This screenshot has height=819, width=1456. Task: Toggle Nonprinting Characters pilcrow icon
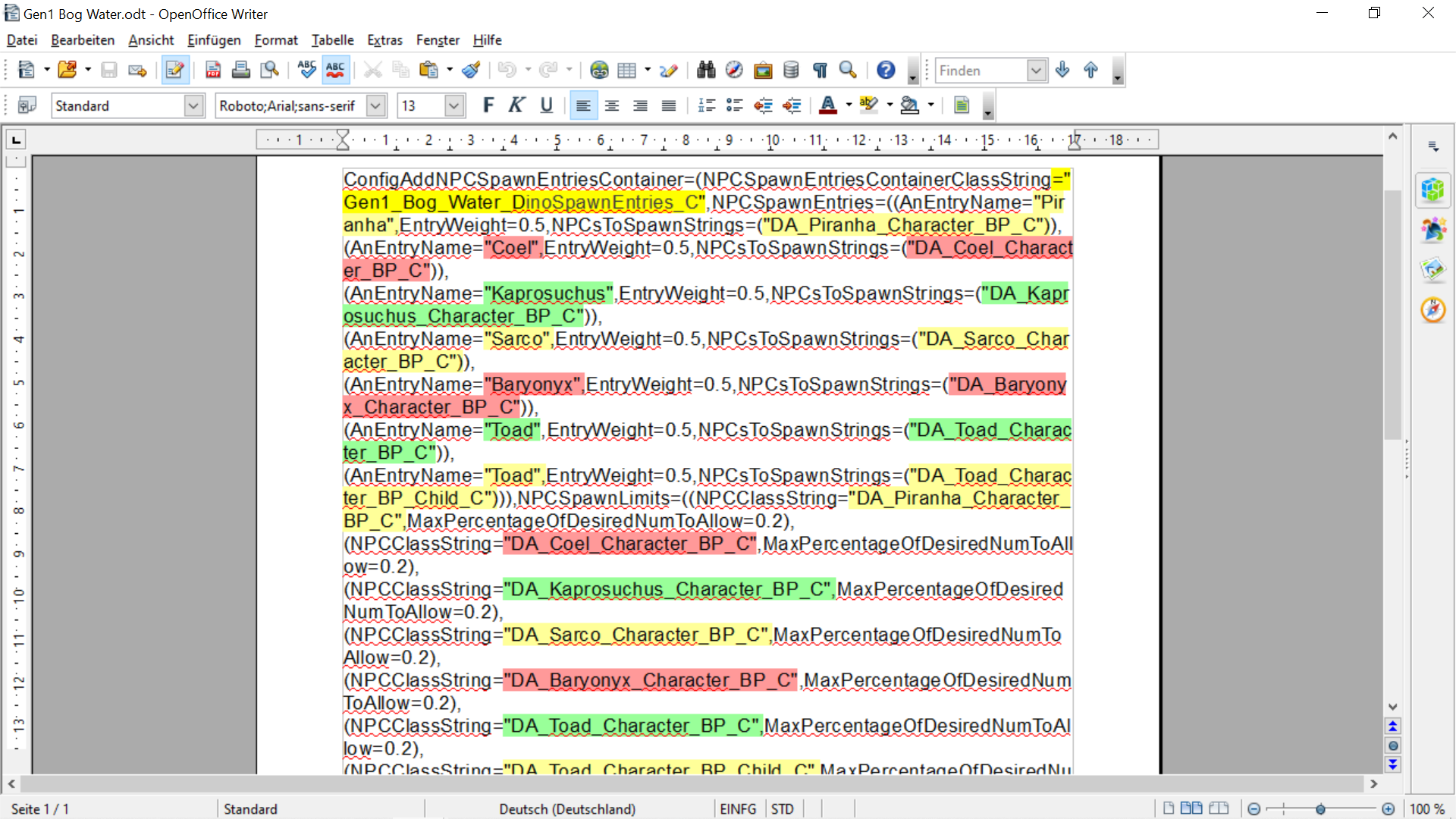point(820,71)
